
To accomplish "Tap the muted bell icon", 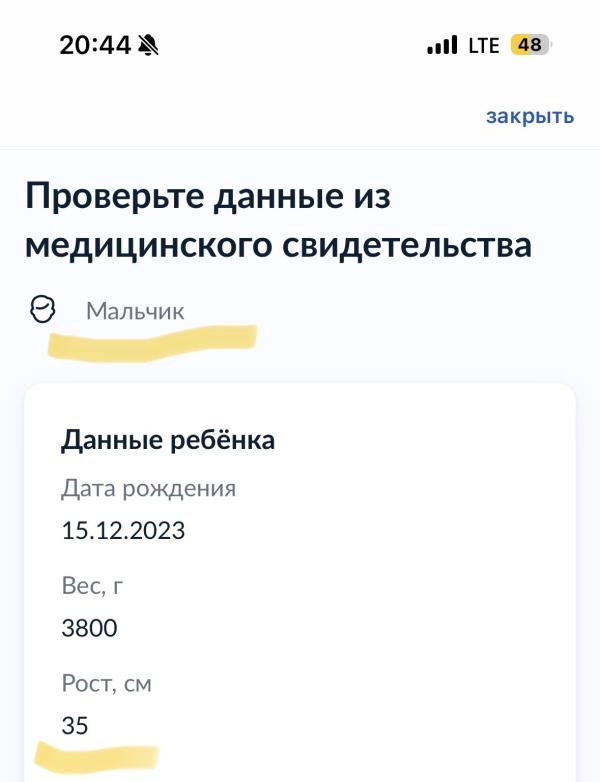I will click(x=149, y=45).
